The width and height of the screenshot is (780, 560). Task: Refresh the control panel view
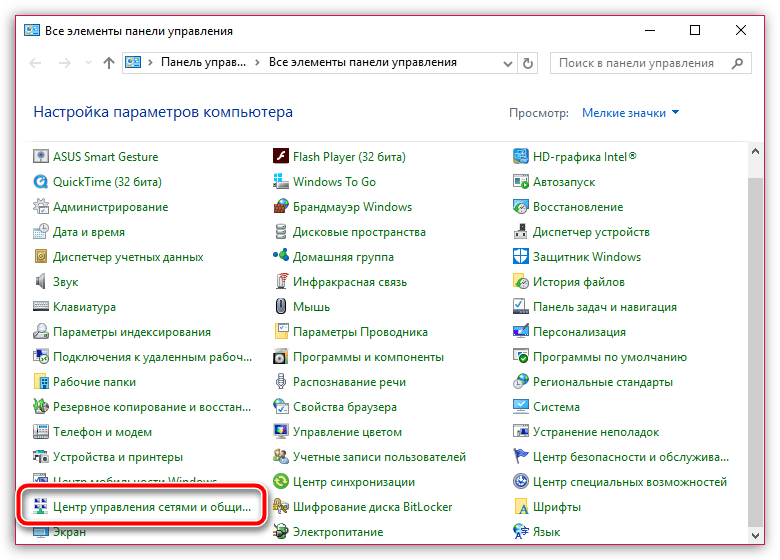point(528,64)
